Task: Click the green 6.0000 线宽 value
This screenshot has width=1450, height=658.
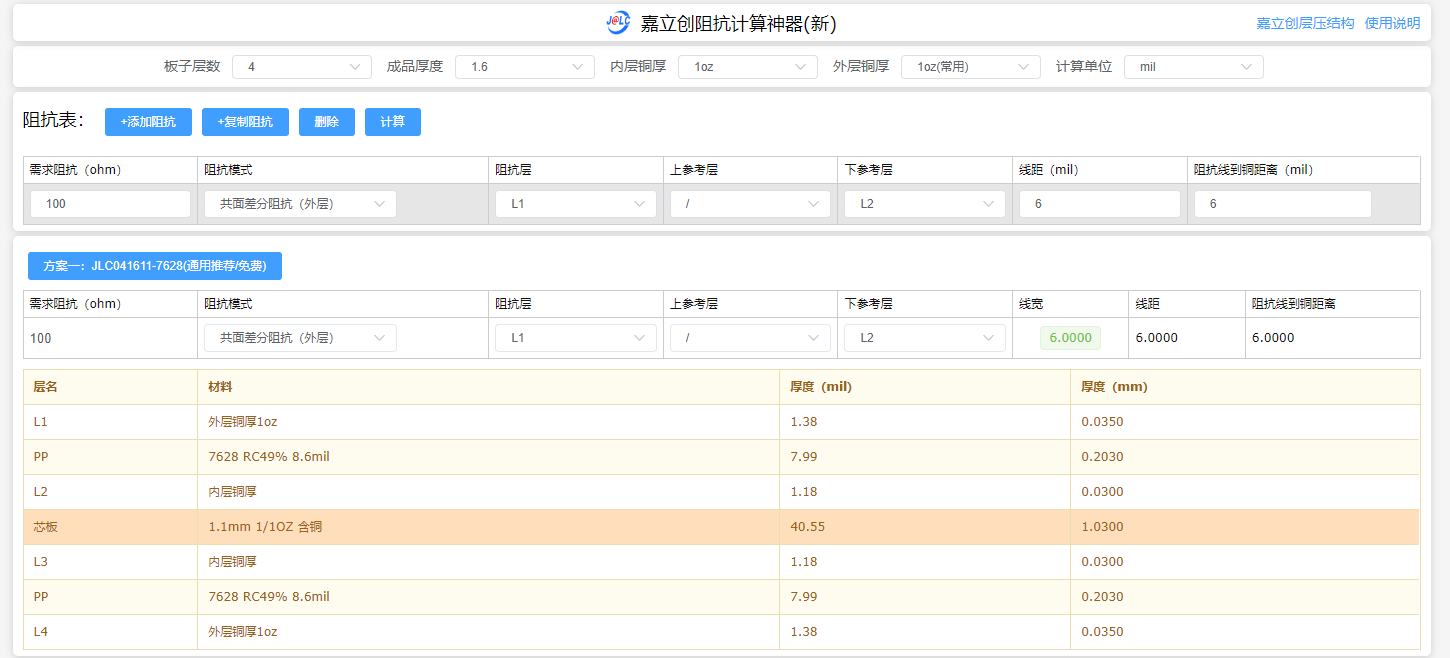Action: 1070,338
